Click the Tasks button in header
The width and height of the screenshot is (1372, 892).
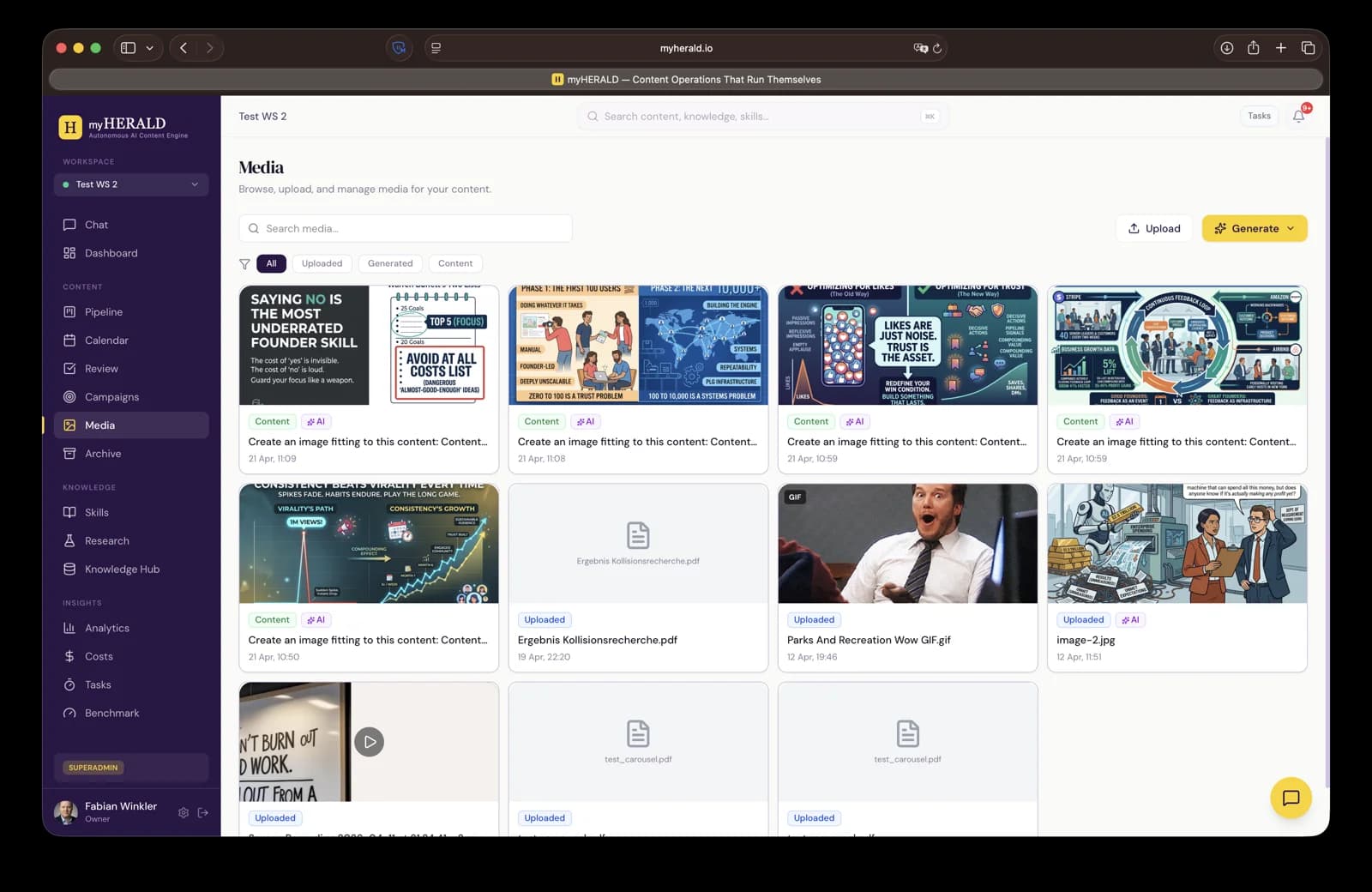click(x=1259, y=116)
